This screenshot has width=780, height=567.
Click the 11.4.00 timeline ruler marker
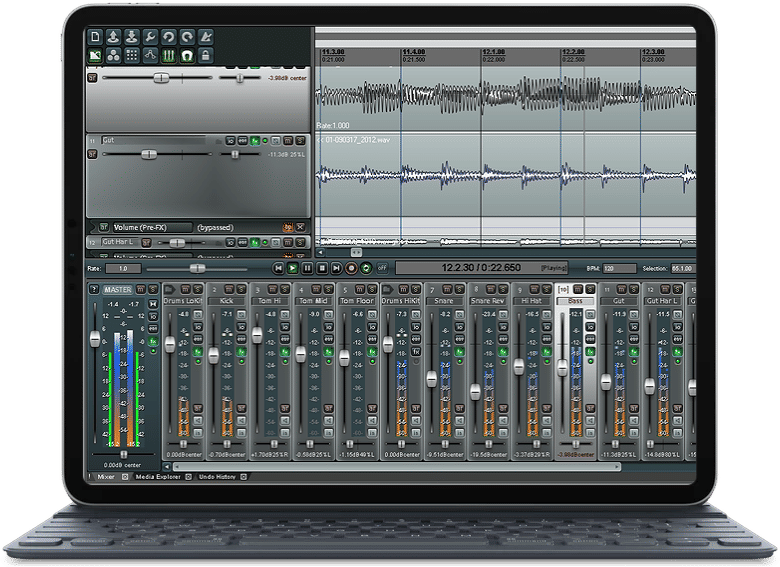pyautogui.click(x=414, y=52)
